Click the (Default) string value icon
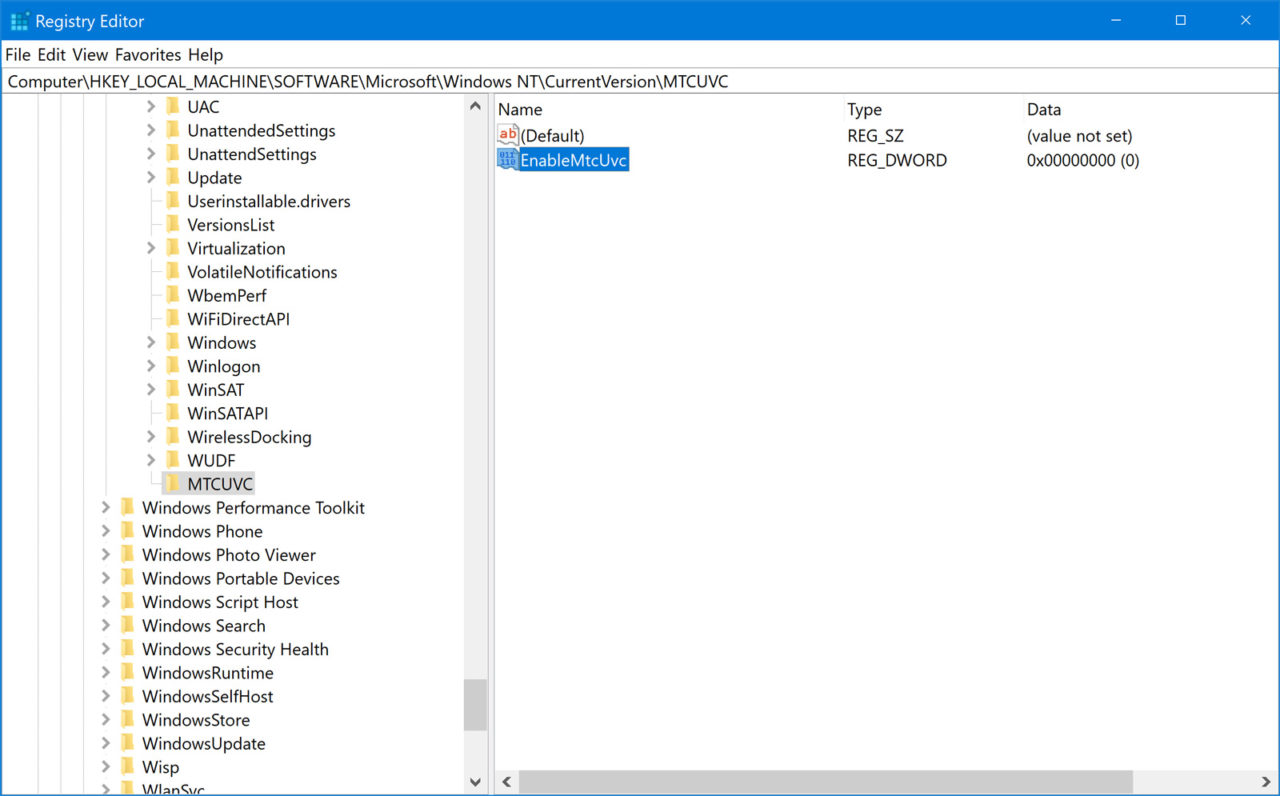The width and height of the screenshot is (1280, 796). tap(508, 136)
